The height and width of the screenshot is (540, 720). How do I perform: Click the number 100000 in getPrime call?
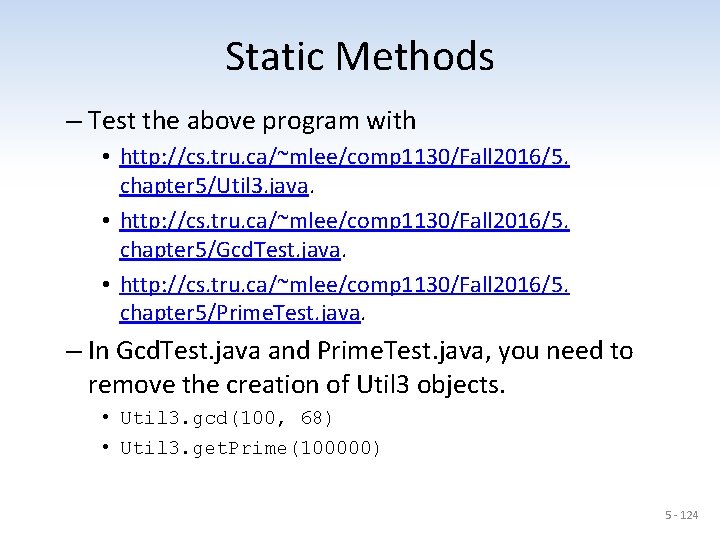tap(337, 448)
